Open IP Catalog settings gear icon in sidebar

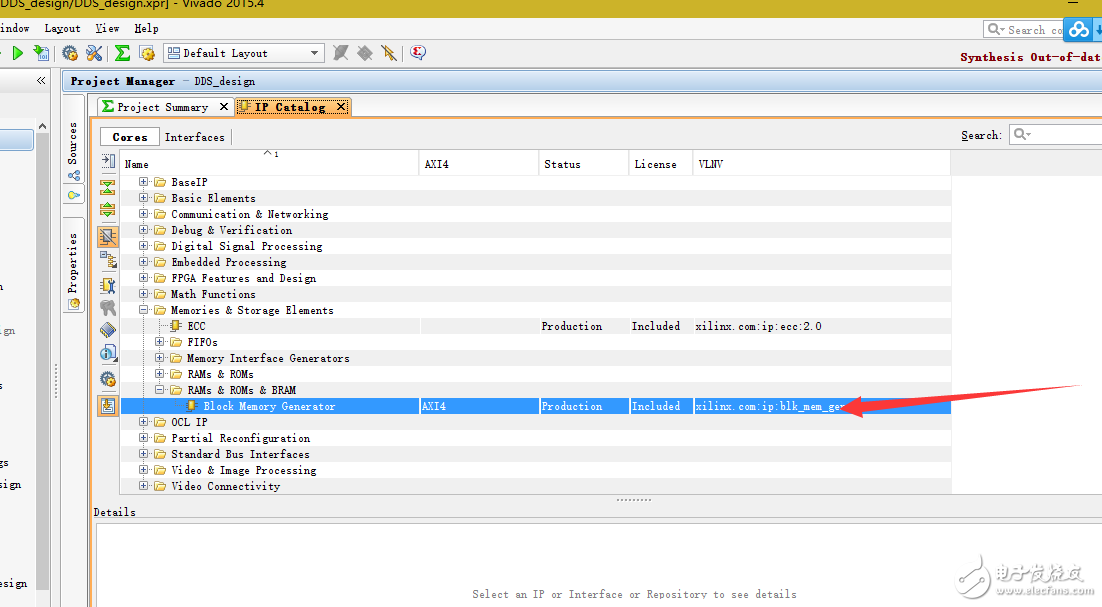(x=107, y=378)
